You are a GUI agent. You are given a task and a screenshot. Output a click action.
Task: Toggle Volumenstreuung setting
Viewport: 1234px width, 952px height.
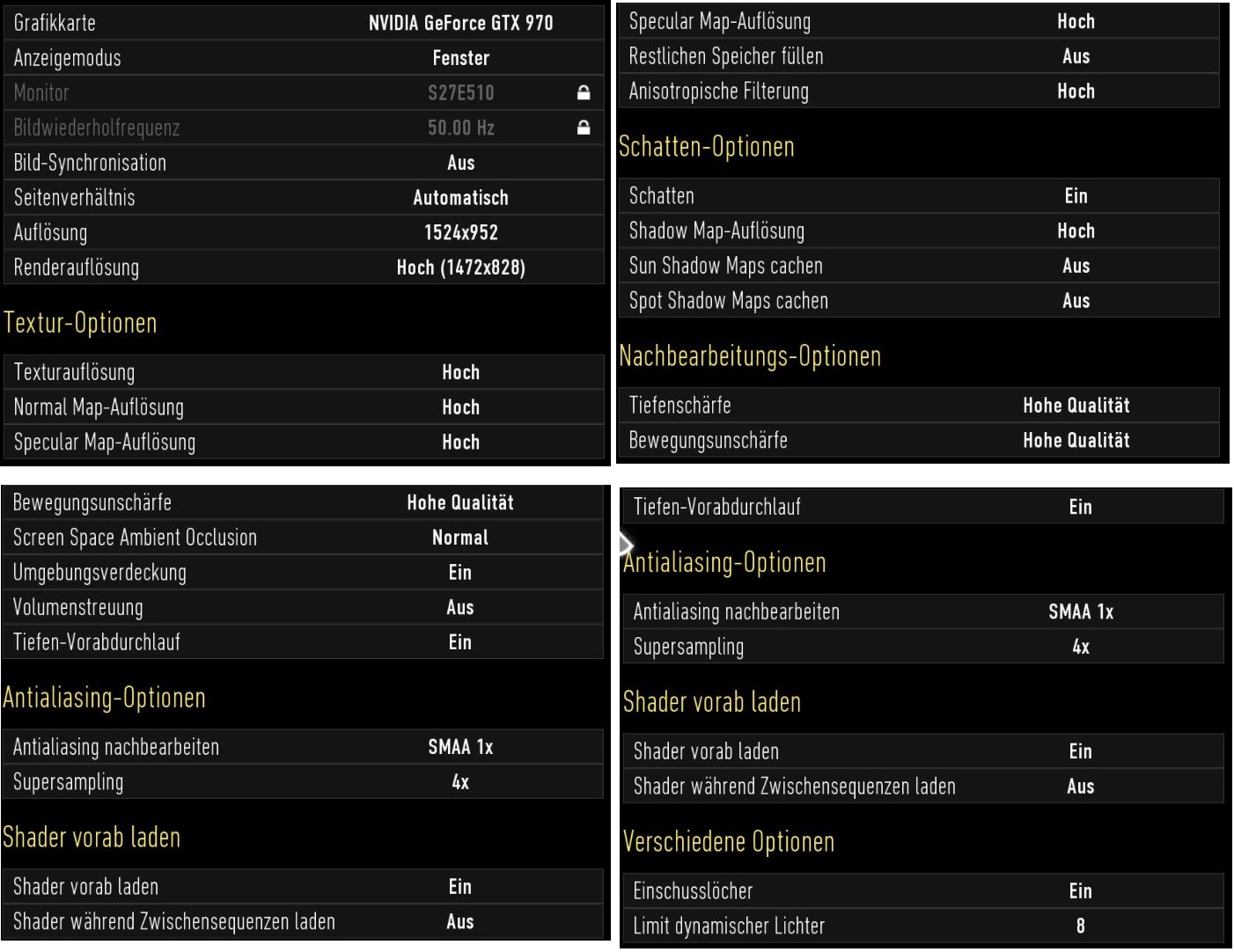click(x=302, y=608)
